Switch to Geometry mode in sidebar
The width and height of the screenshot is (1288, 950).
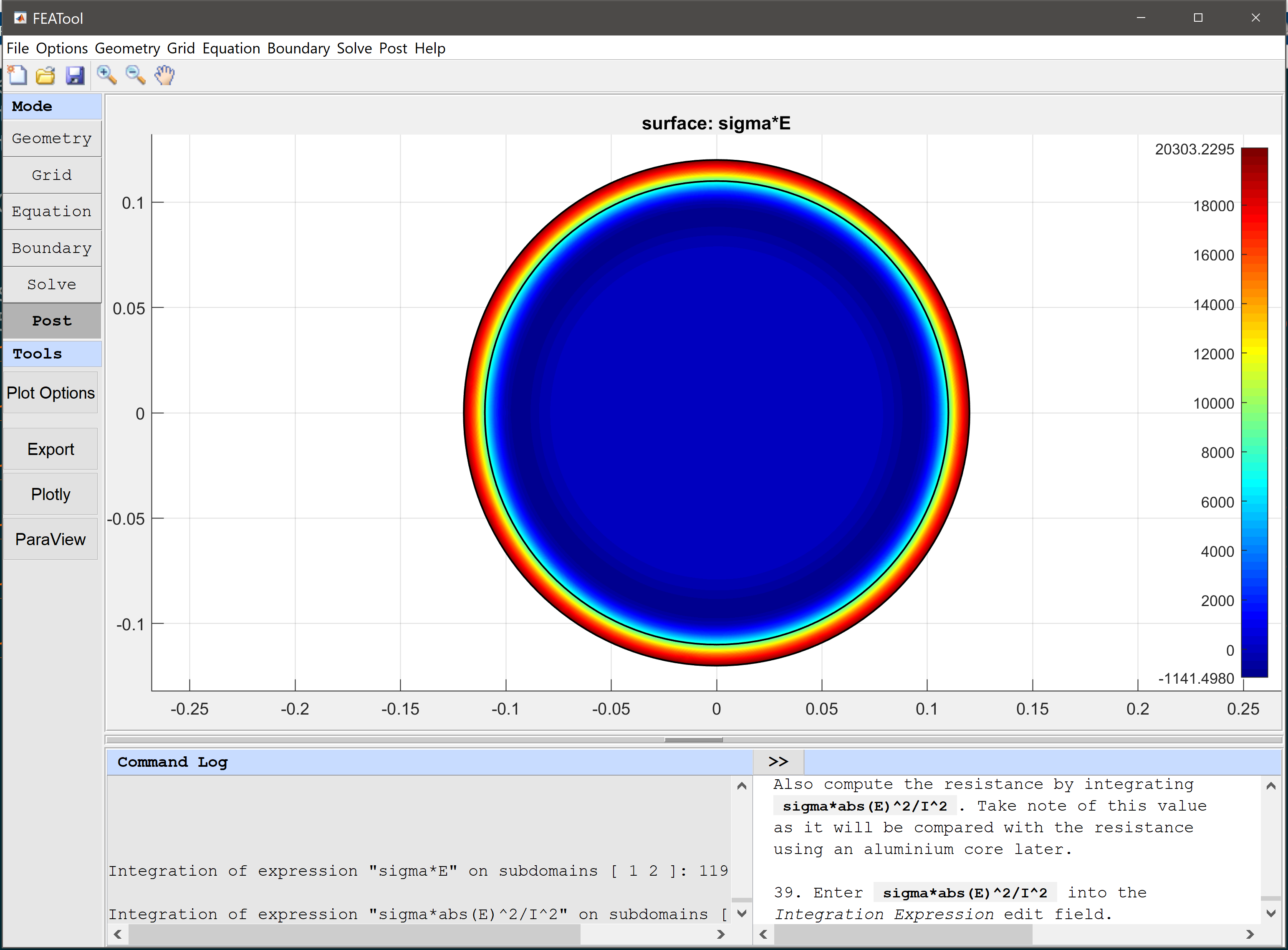[52, 139]
